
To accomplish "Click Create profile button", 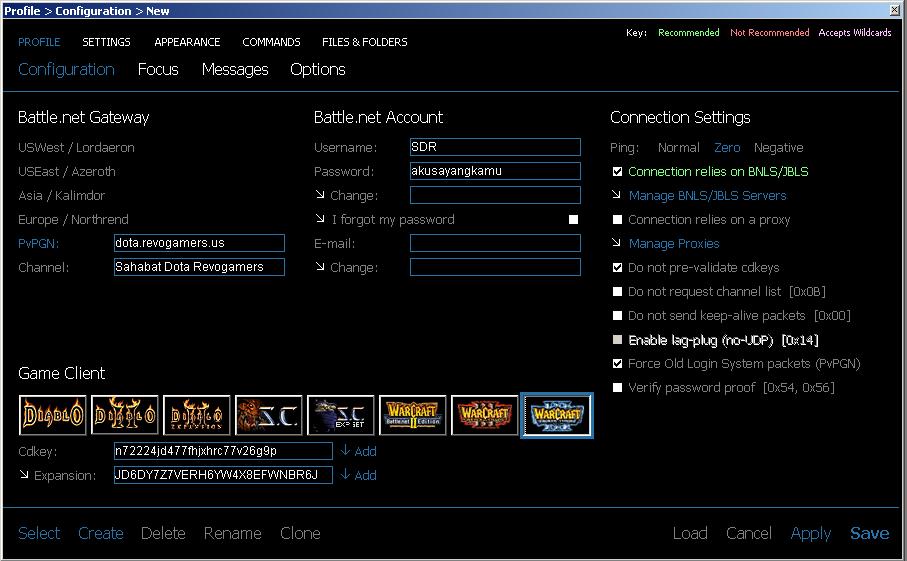I will (101, 533).
